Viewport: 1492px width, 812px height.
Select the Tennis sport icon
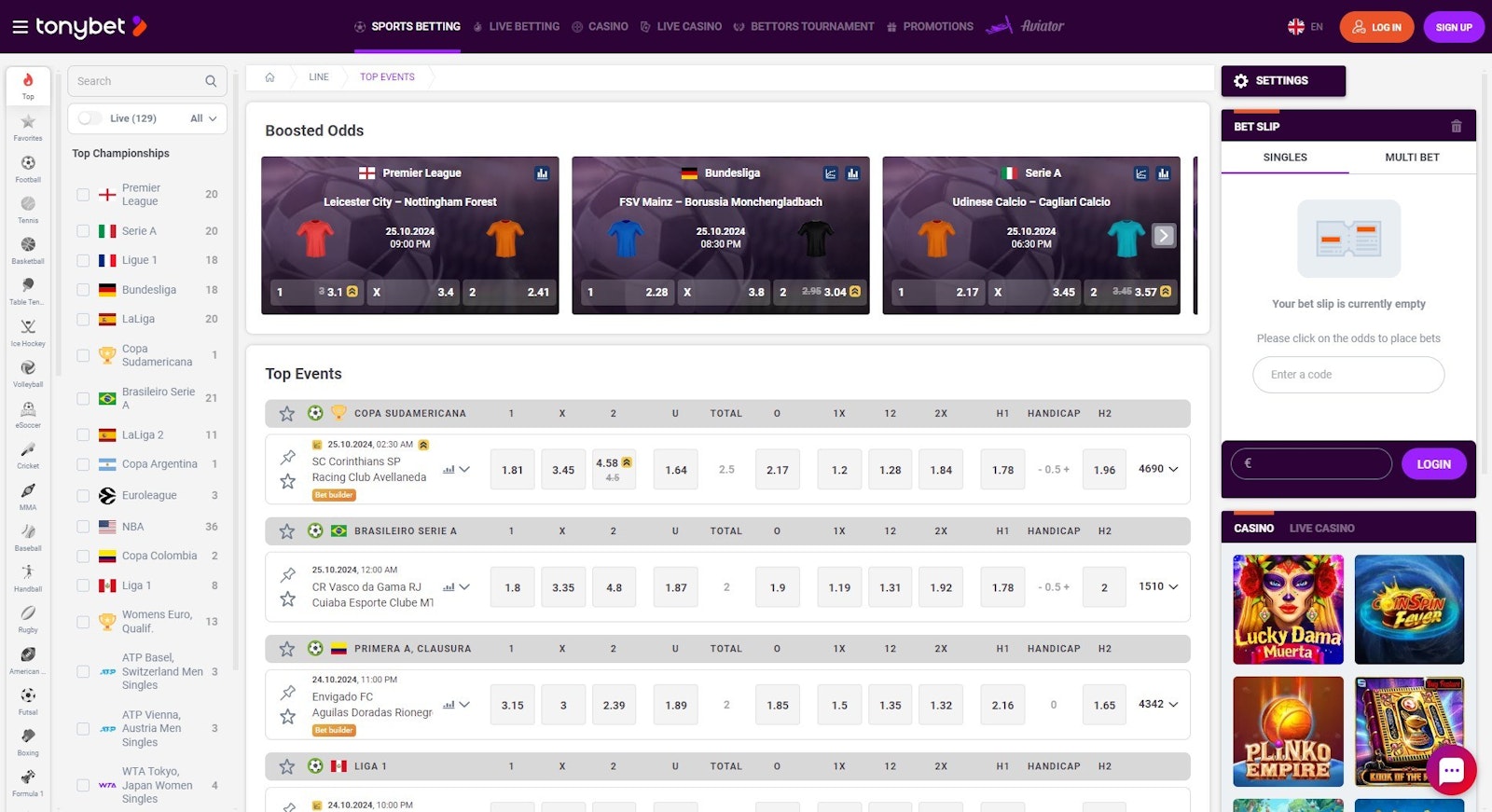point(28,207)
